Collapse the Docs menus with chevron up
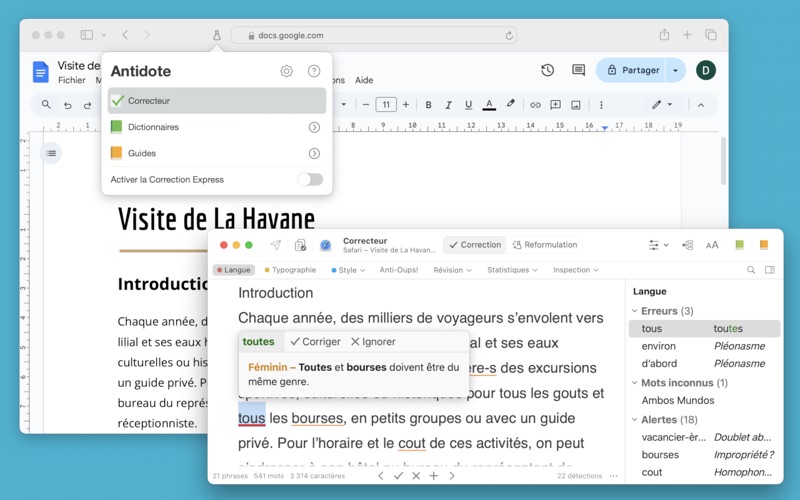 701,105
